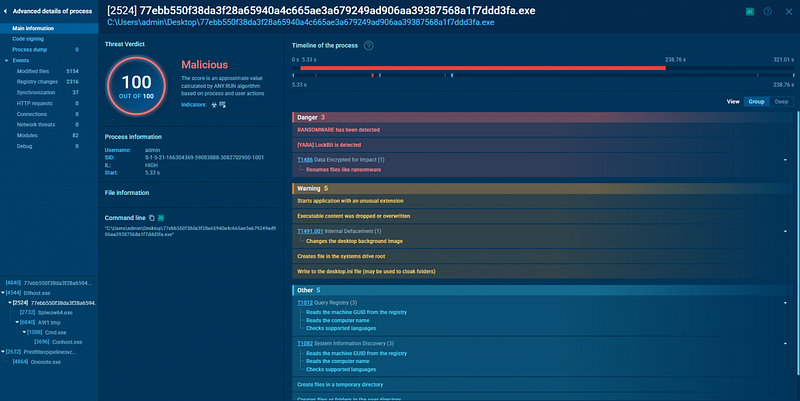The width and height of the screenshot is (800, 401).
Task: Switch view to Group mode
Action: 756,102
